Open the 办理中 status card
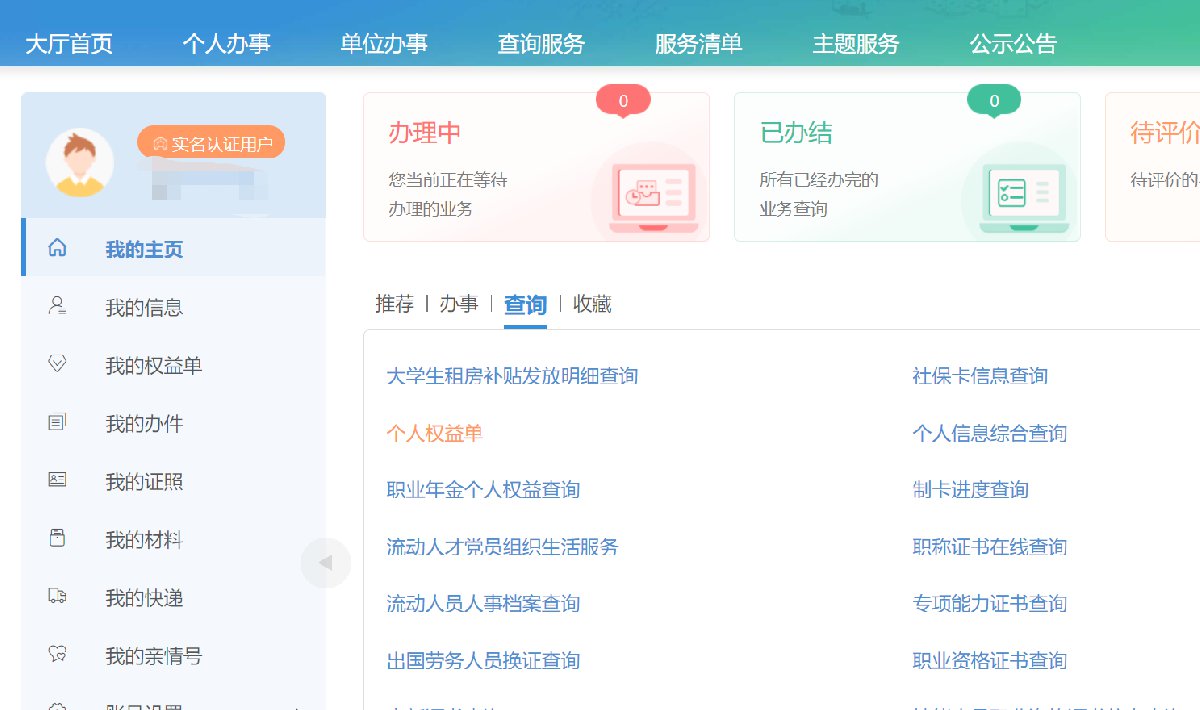 [x=536, y=167]
